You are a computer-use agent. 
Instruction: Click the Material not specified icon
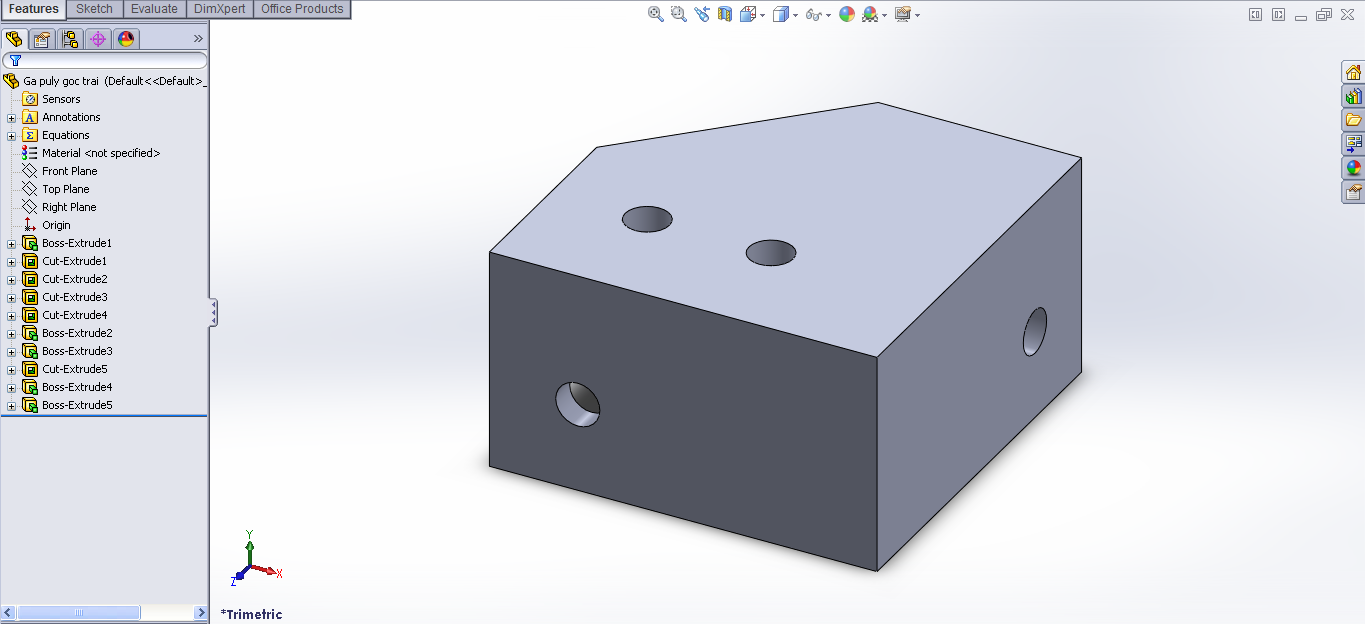(x=30, y=153)
